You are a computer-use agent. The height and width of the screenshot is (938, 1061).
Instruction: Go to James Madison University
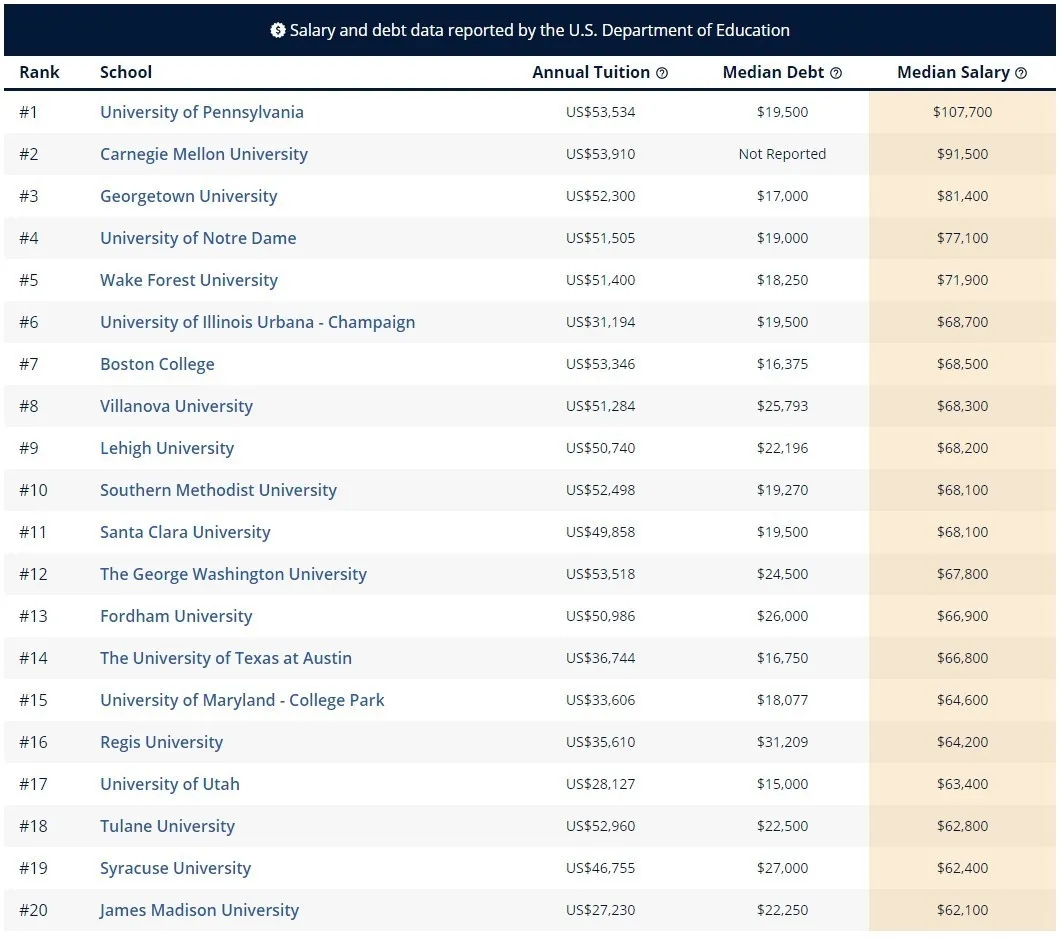[199, 910]
